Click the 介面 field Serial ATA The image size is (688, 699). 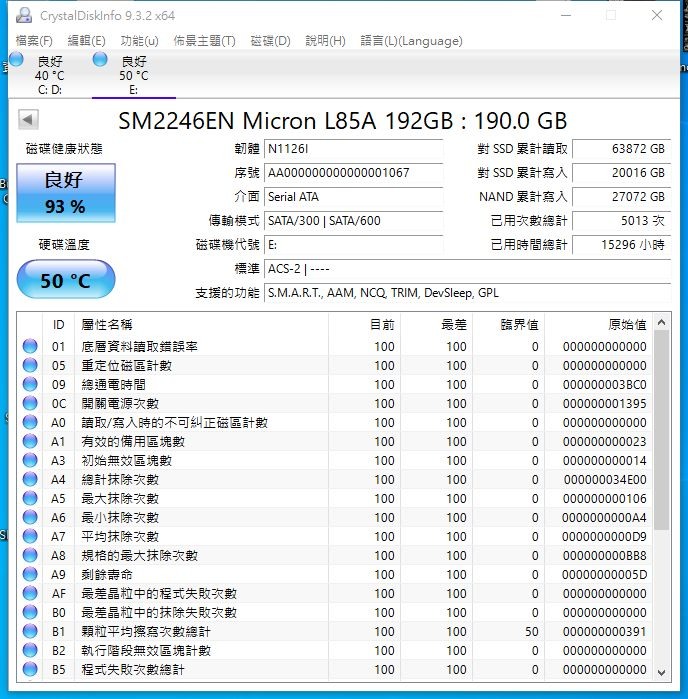[x=354, y=197]
